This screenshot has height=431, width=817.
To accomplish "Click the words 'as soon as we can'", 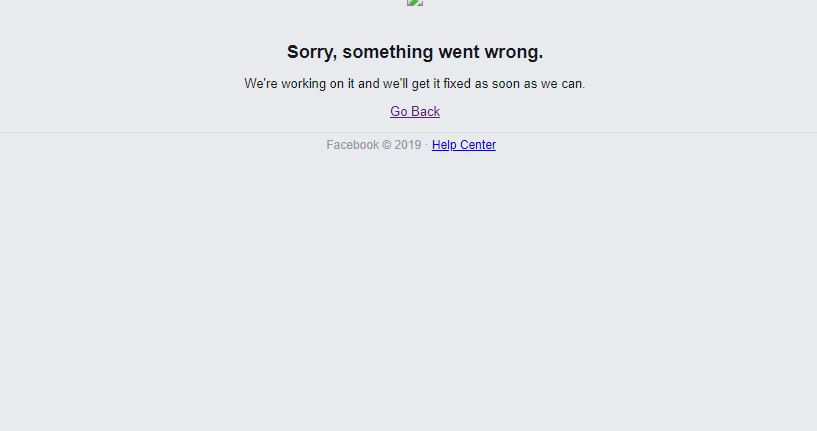I will click(x=528, y=84).
